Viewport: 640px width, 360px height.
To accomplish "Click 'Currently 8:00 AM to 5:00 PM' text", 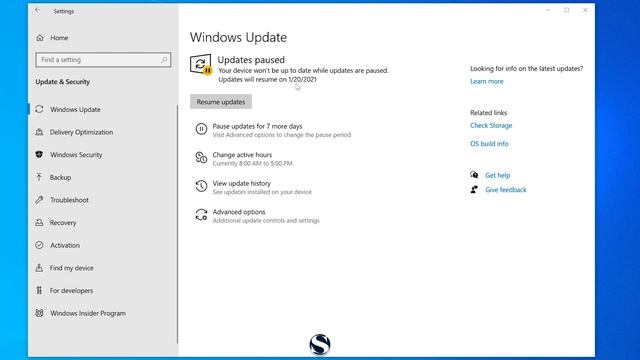I will pyautogui.click(x=252, y=163).
